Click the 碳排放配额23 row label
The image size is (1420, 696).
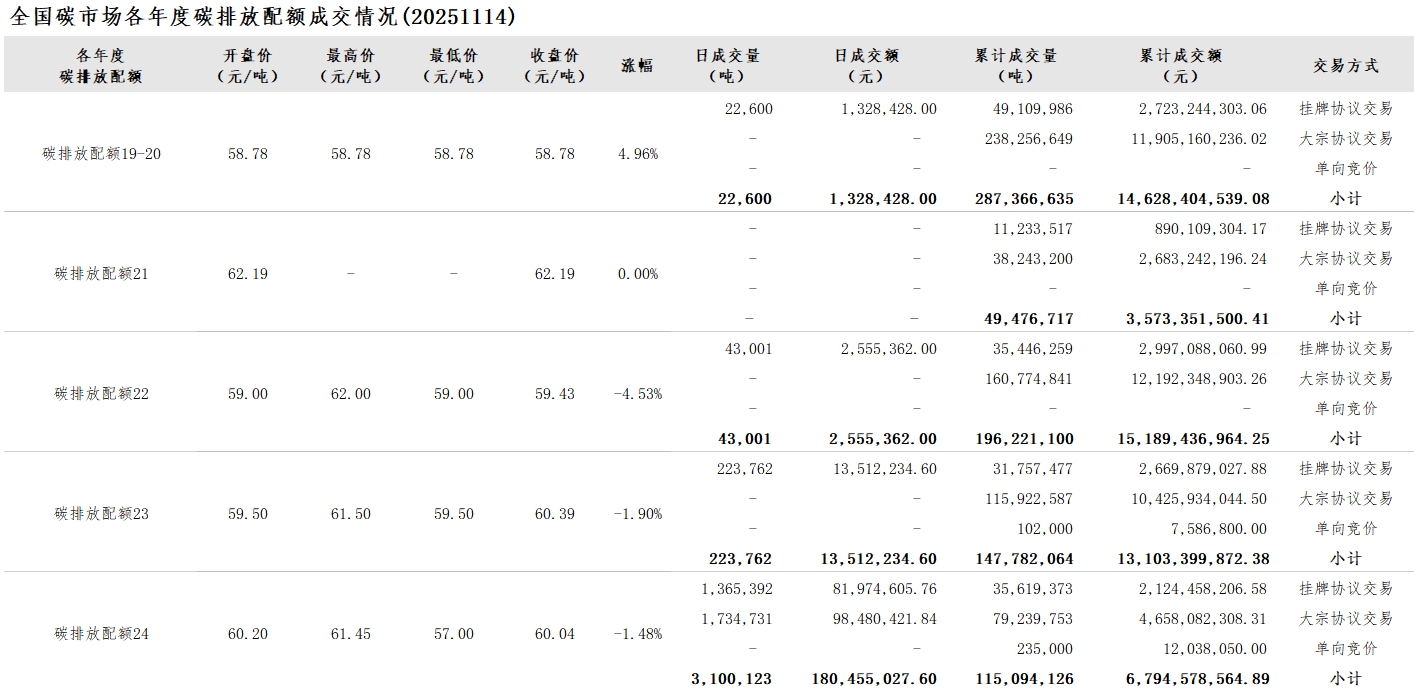click(101, 514)
